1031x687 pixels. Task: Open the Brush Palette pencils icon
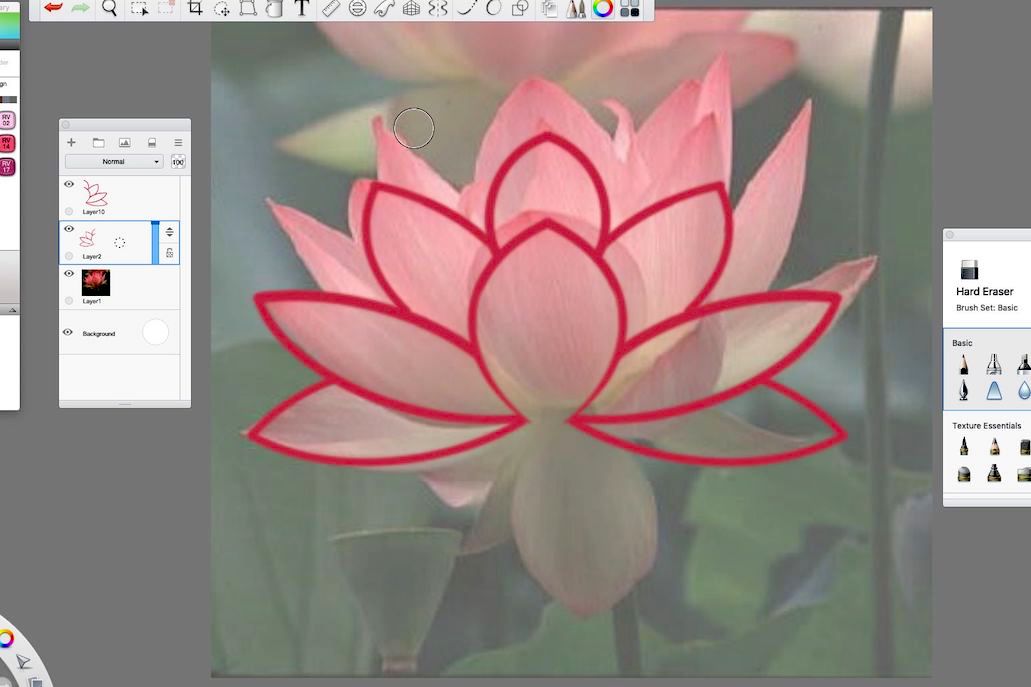(575, 9)
